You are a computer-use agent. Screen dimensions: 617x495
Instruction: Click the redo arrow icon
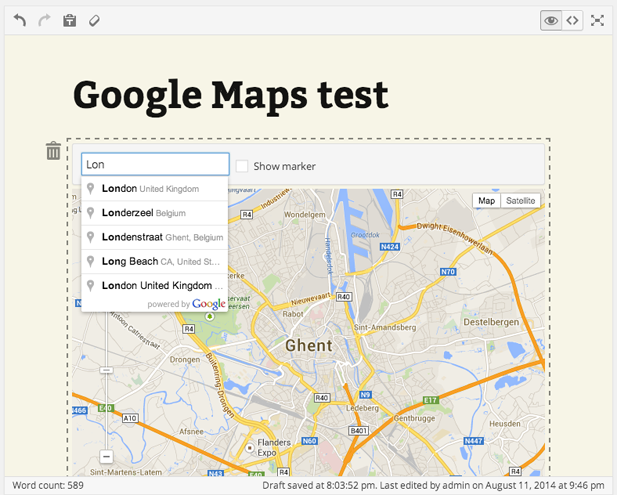tap(44, 20)
